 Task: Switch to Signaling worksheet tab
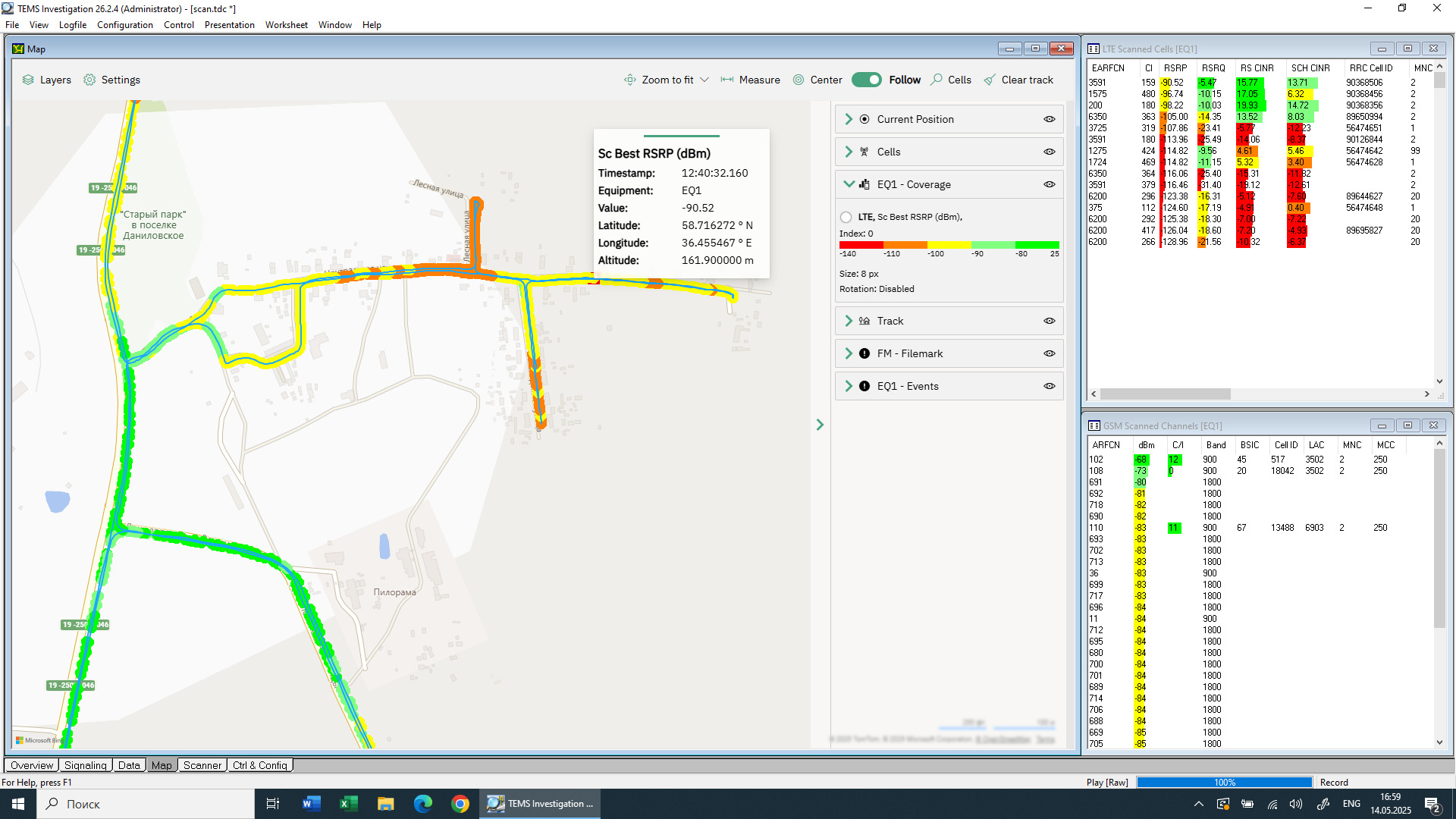pos(86,765)
